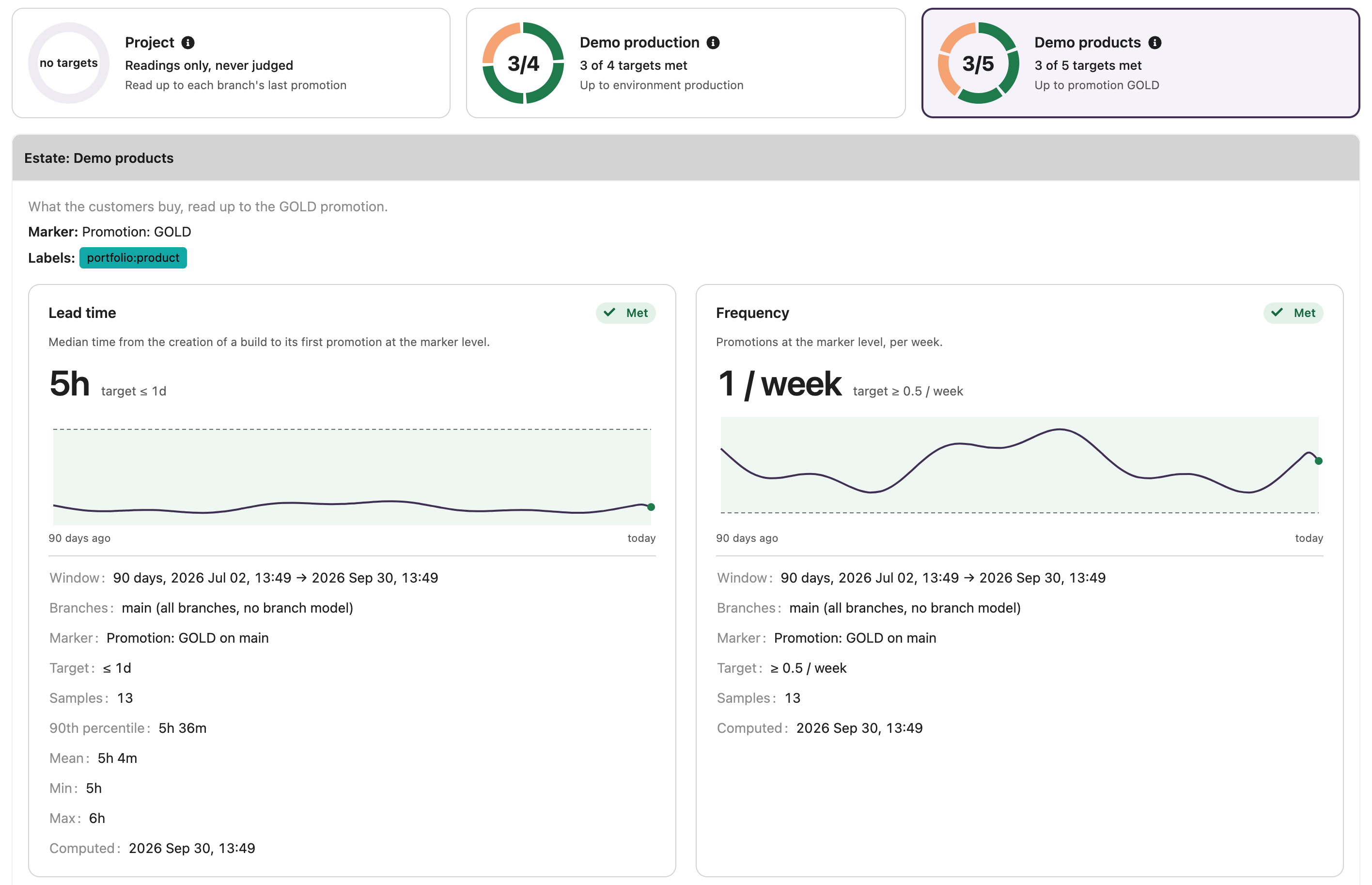Click the Frequency chart's today endpoint dot
Viewport: 1372px width, 885px height.
click(1319, 461)
